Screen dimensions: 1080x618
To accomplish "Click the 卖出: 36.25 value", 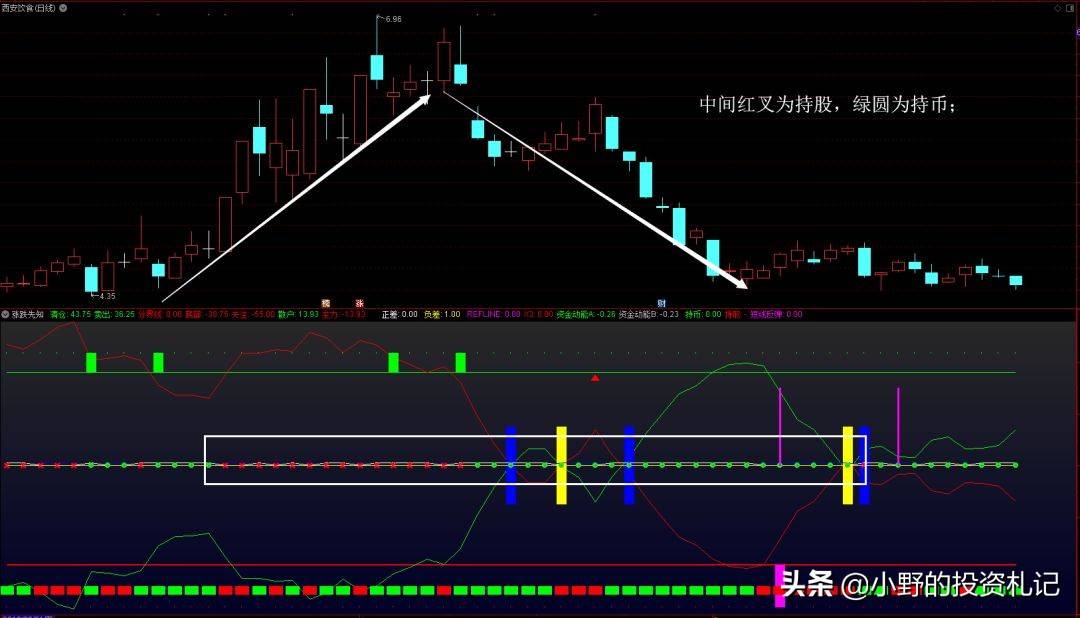I will 114,314.
